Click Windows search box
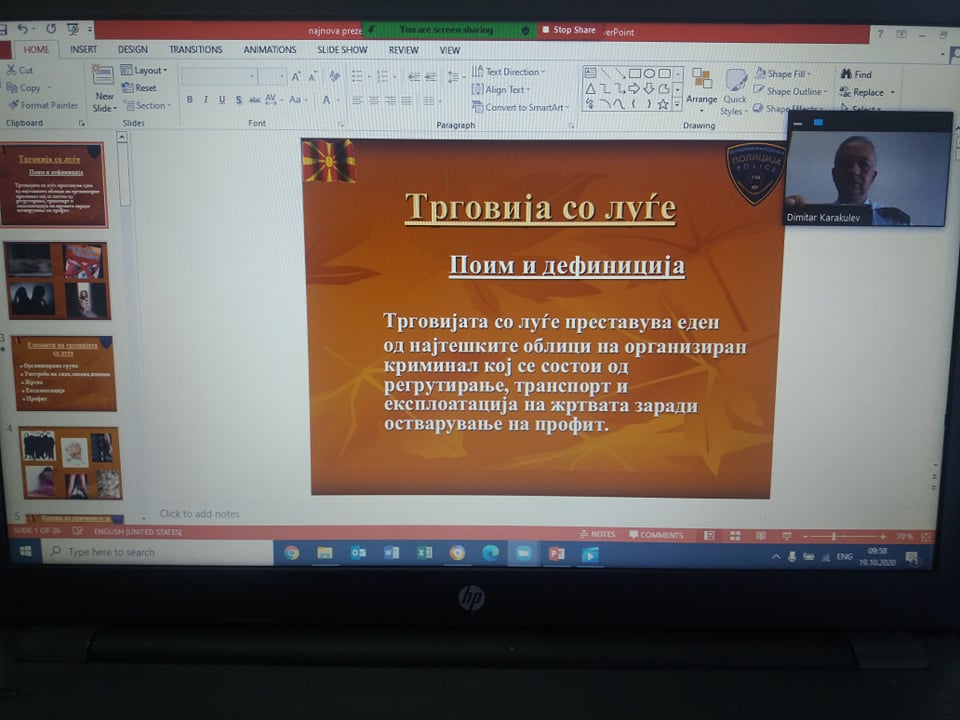The image size is (960, 720). tap(158, 552)
